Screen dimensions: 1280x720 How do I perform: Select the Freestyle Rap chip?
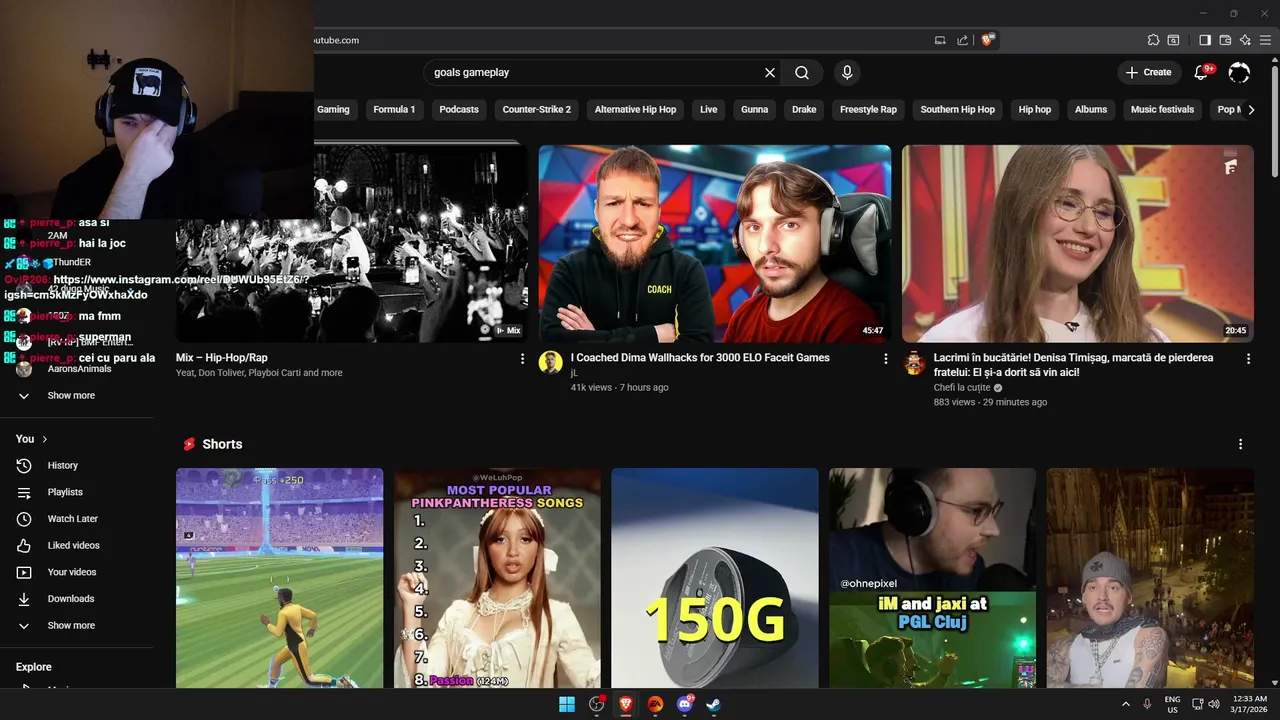(868, 109)
